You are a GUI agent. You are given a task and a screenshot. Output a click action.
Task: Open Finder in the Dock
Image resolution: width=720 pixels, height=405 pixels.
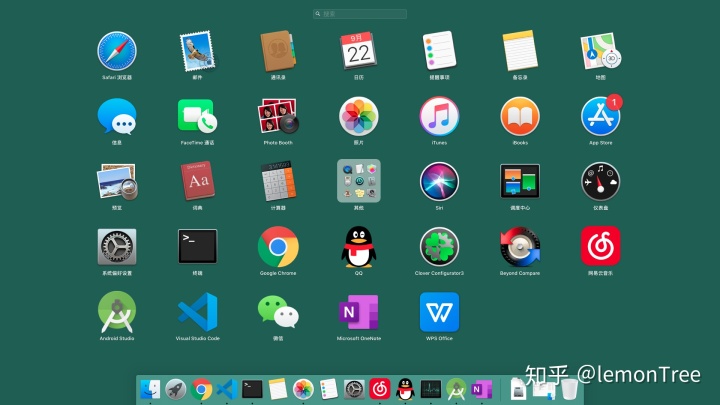click(x=150, y=390)
